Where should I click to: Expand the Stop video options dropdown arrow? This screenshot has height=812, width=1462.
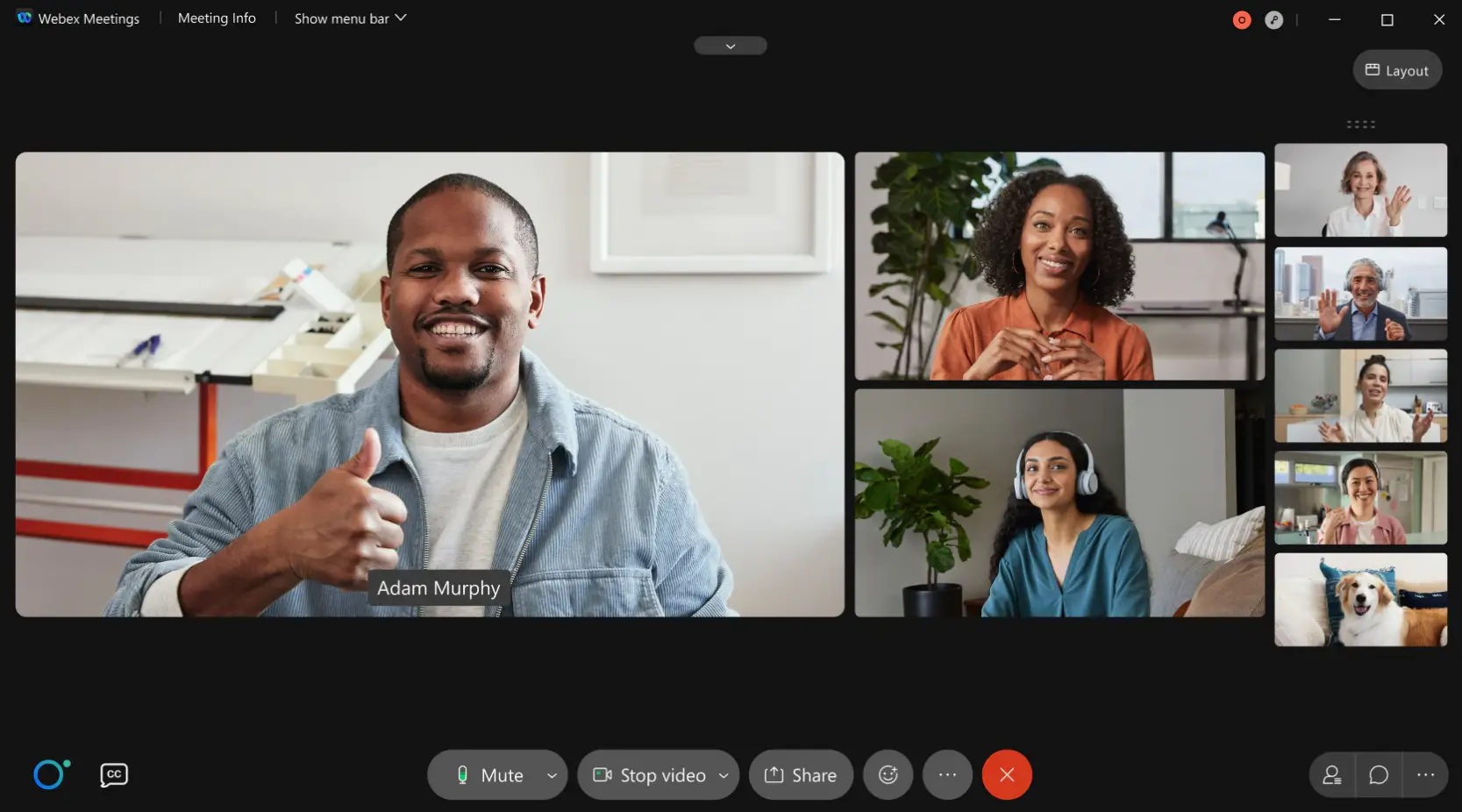(x=724, y=775)
